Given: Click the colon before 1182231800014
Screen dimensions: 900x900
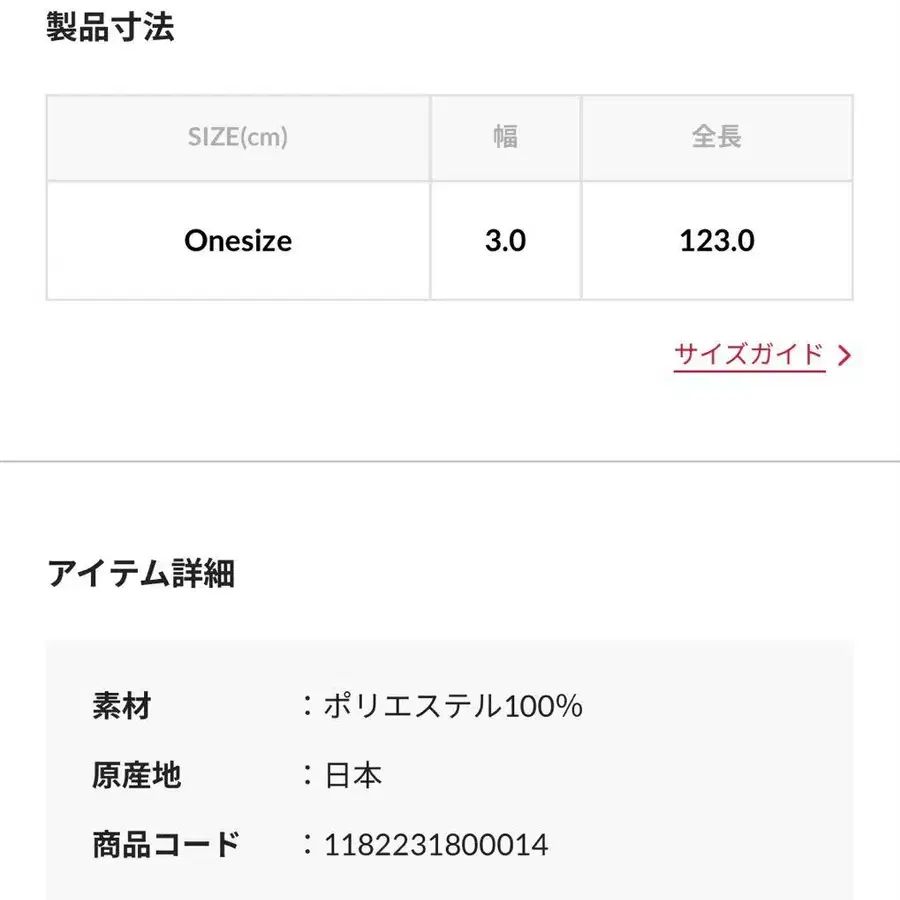Looking at the screenshot, I should [308, 845].
